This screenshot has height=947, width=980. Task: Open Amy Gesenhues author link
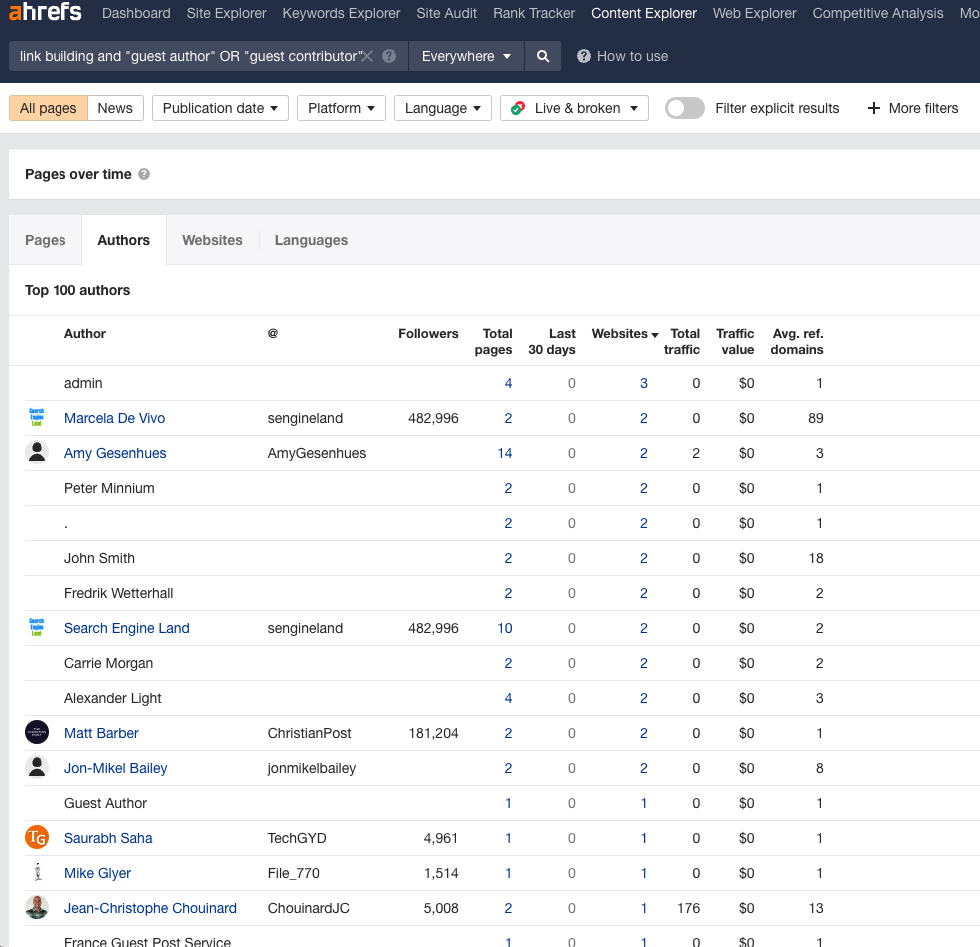[x=115, y=453]
